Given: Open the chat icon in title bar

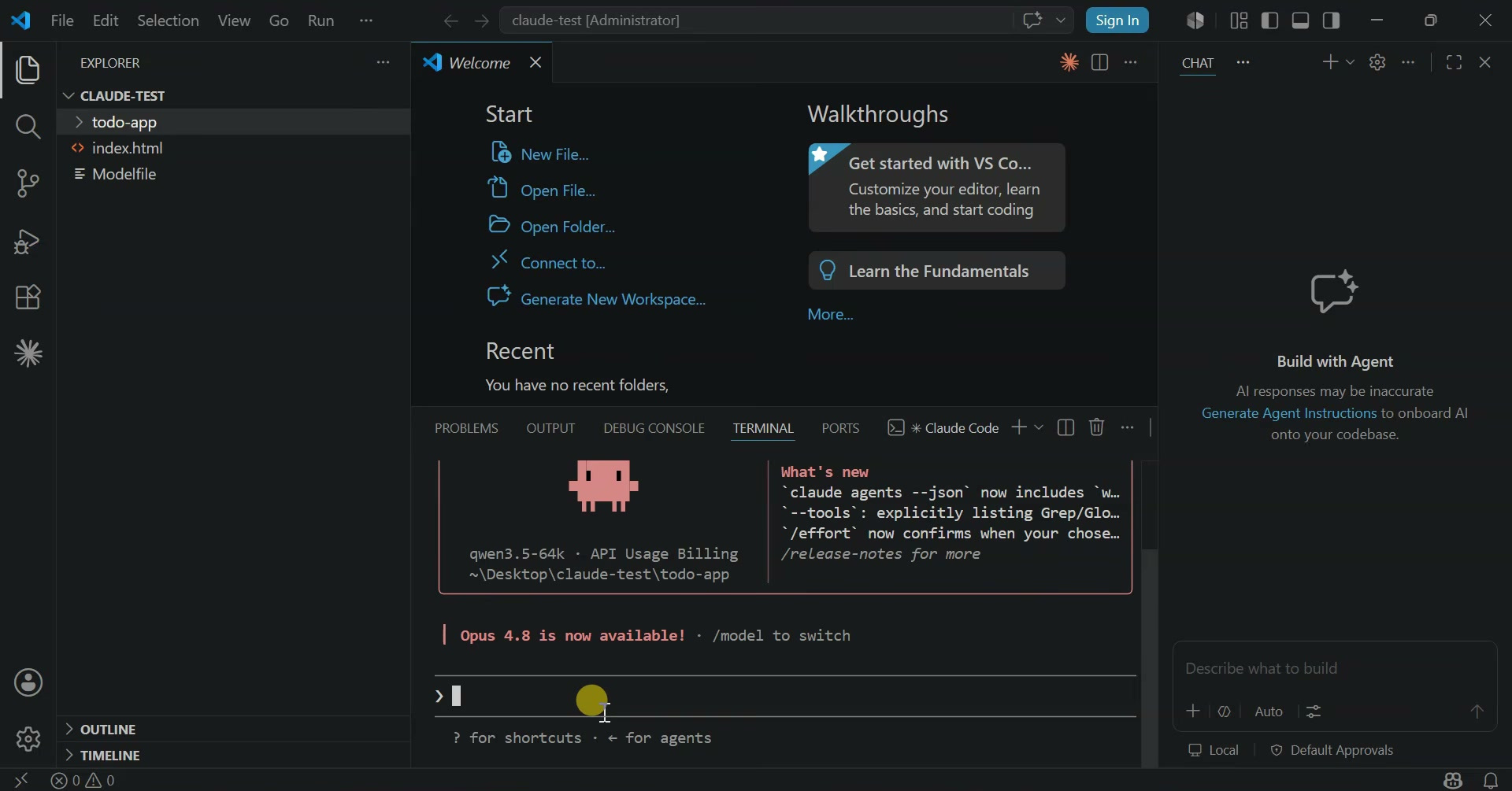Looking at the screenshot, I should 1032,20.
